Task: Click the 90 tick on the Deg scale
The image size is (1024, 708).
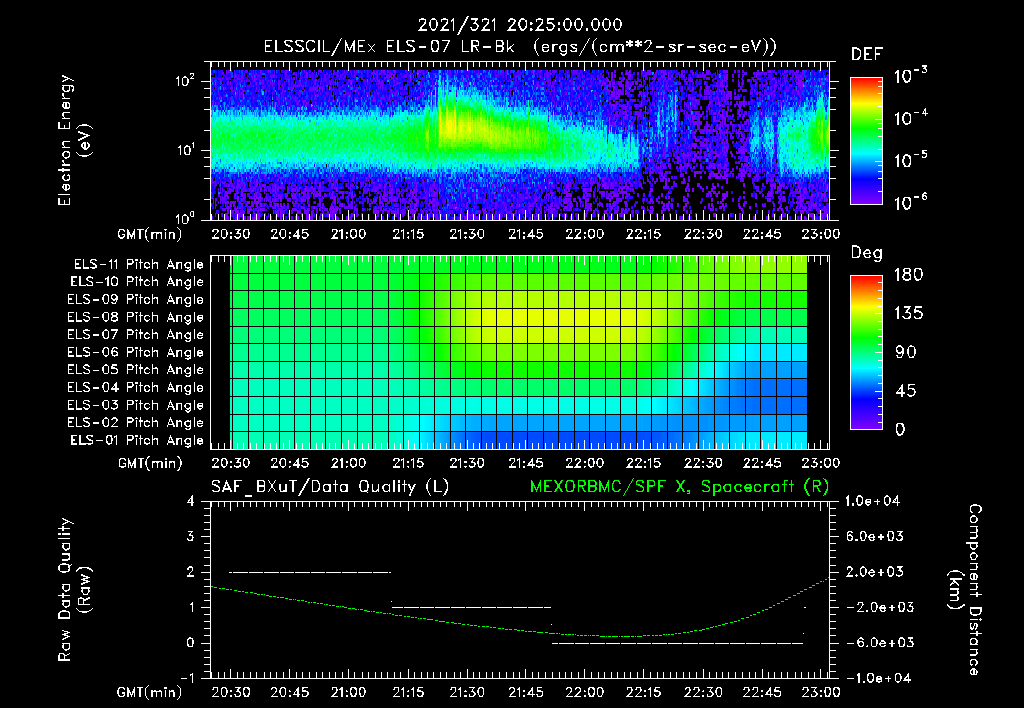Action: pyautogui.click(x=905, y=352)
